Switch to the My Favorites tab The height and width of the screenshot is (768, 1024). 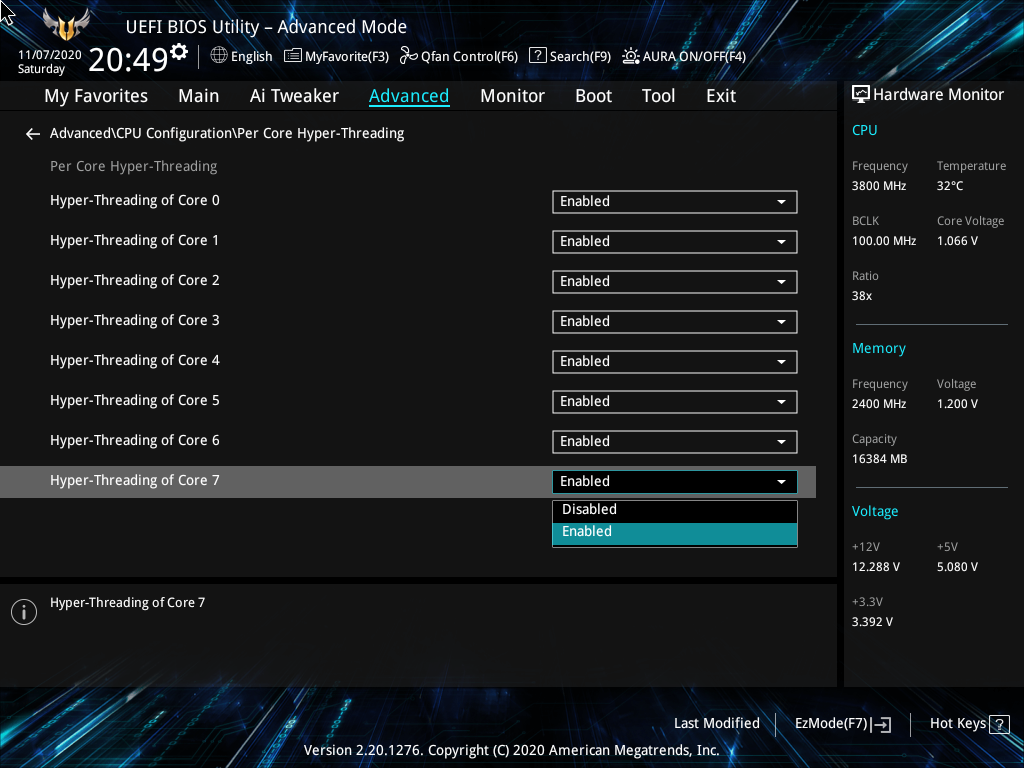coord(96,96)
